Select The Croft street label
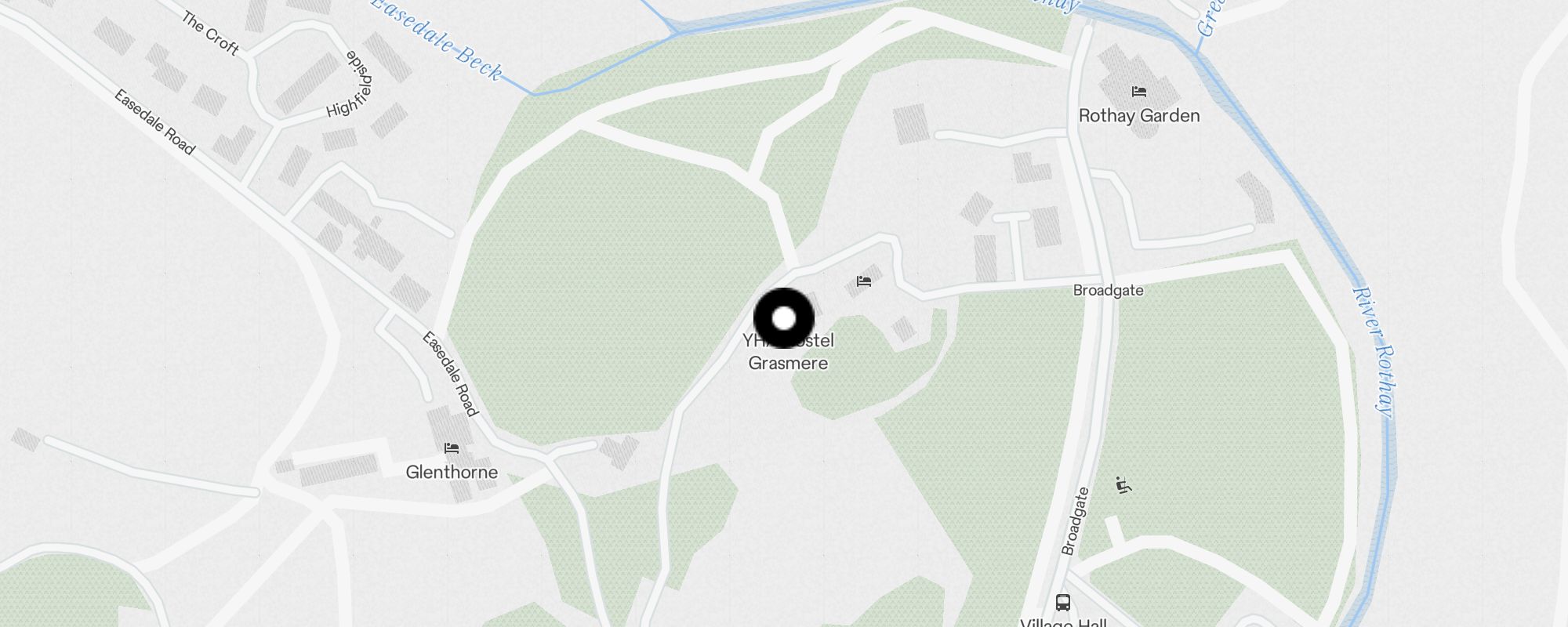This screenshot has width=1568, height=627. [210, 33]
